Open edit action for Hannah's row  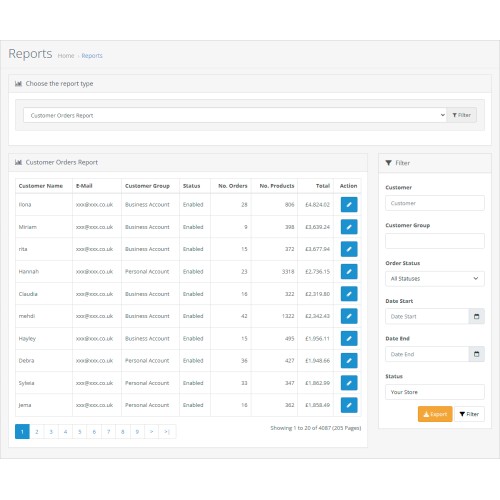point(349,271)
